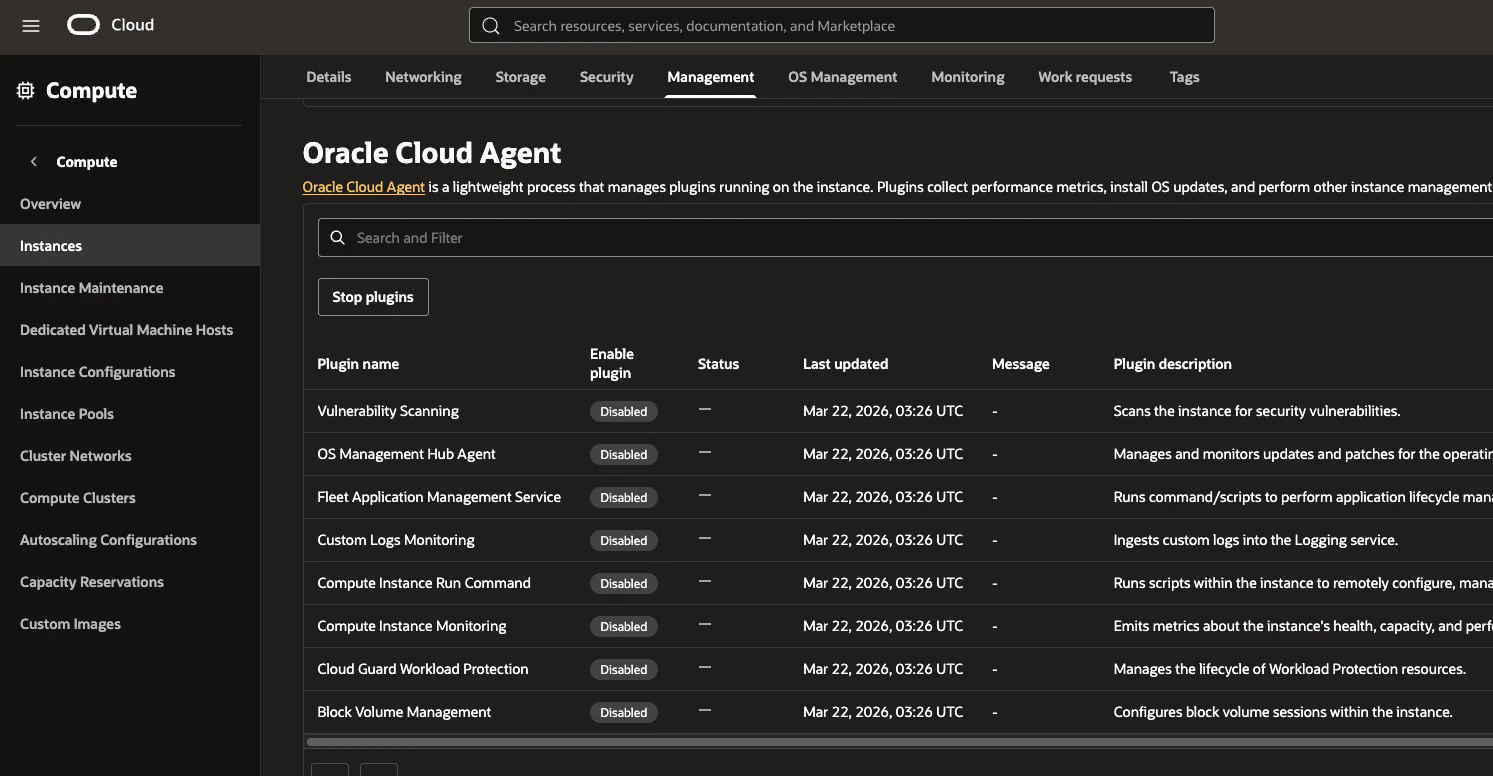
Task: Click the Status column header
Action: [x=718, y=364]
